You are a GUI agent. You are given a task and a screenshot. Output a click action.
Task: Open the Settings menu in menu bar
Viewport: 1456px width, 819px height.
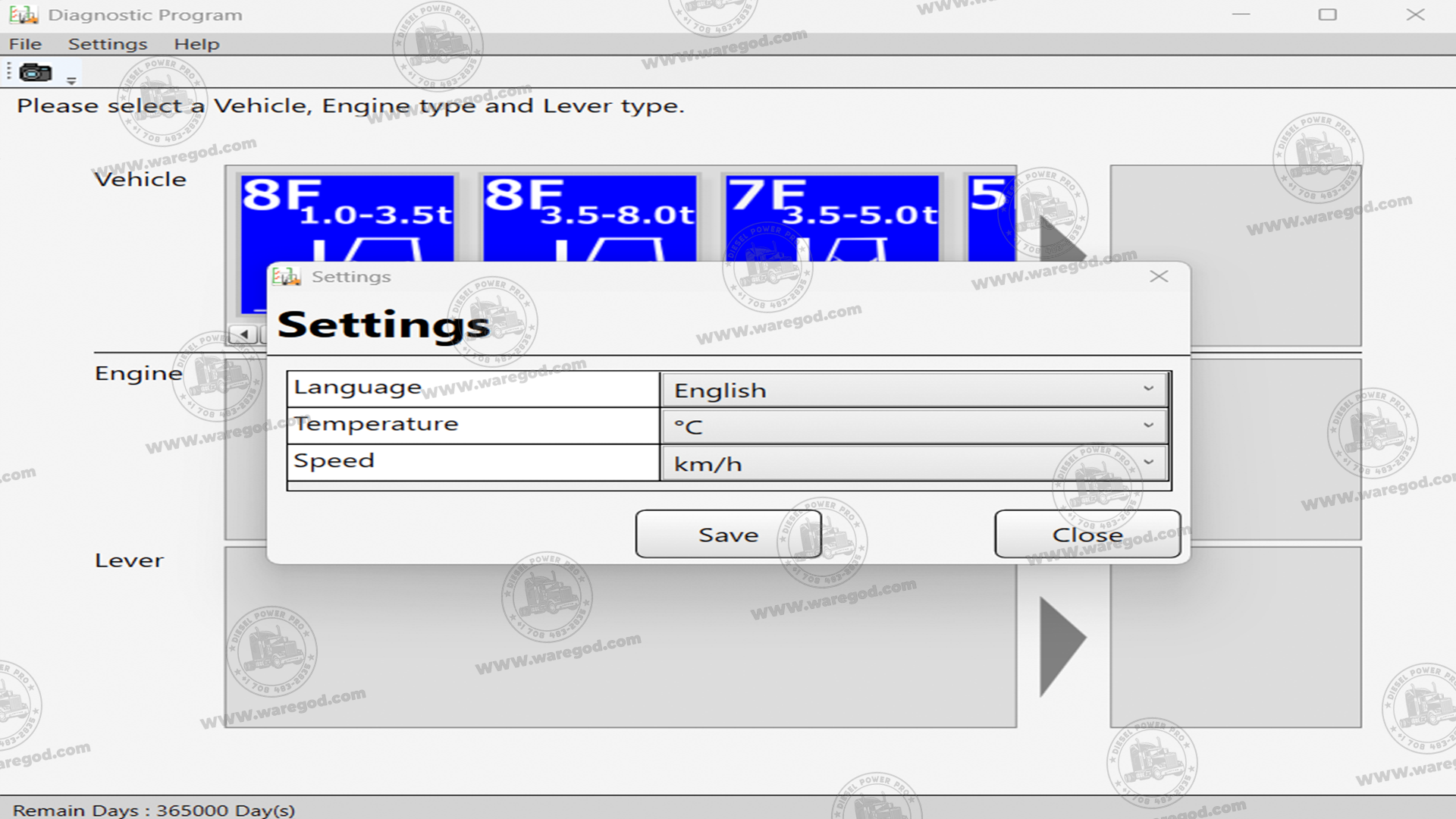108,44
